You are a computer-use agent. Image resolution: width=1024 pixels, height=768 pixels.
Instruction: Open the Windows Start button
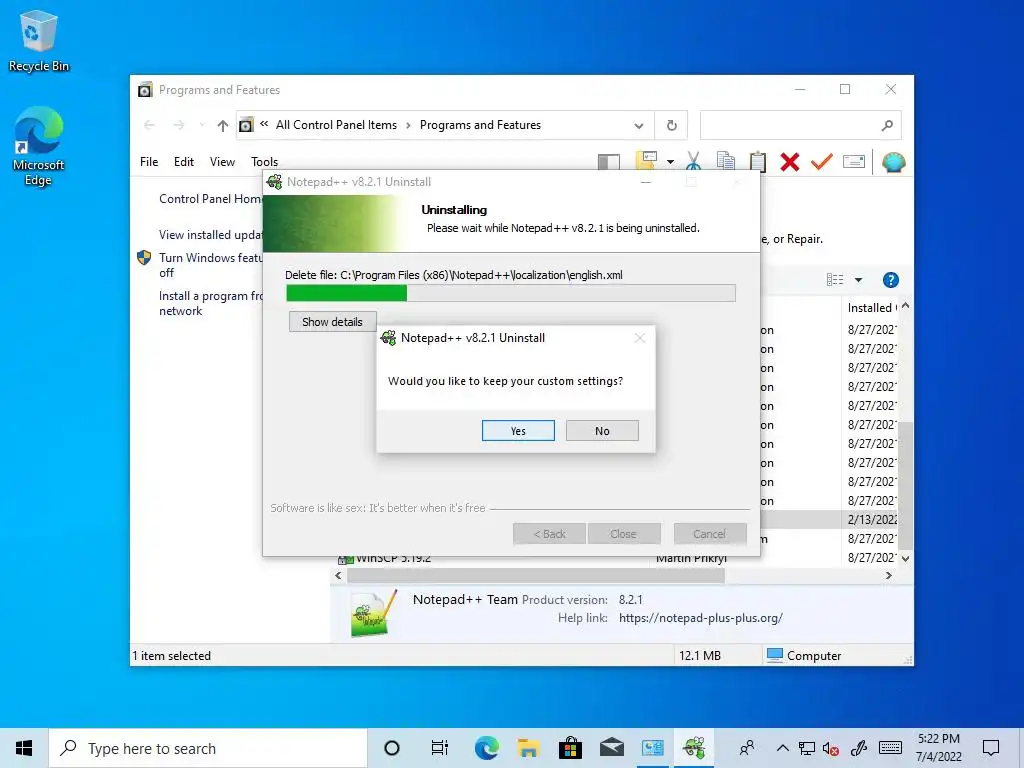[x=24, y=748]
